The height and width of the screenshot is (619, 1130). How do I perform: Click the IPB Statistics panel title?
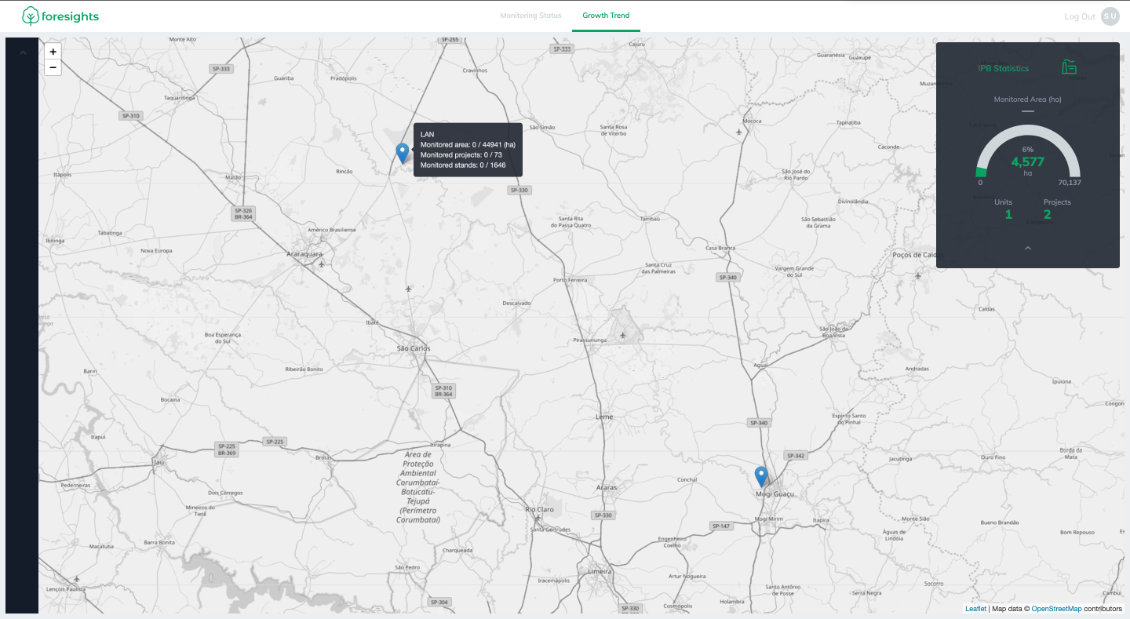(1003, 68)
